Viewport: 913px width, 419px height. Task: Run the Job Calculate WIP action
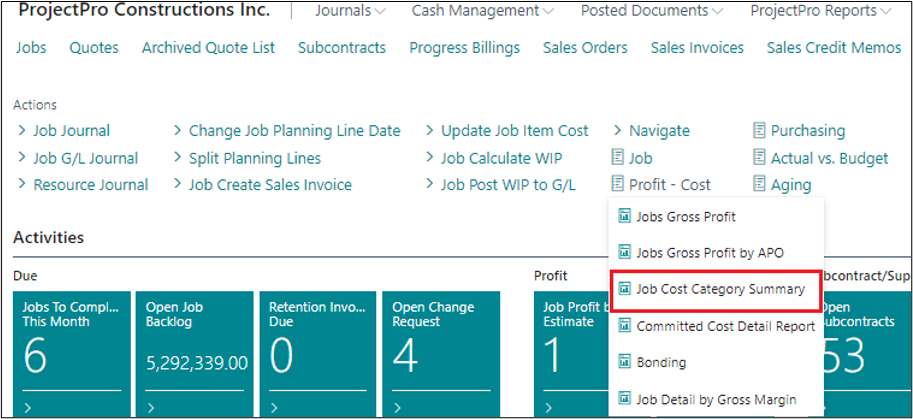coord(500,158)
